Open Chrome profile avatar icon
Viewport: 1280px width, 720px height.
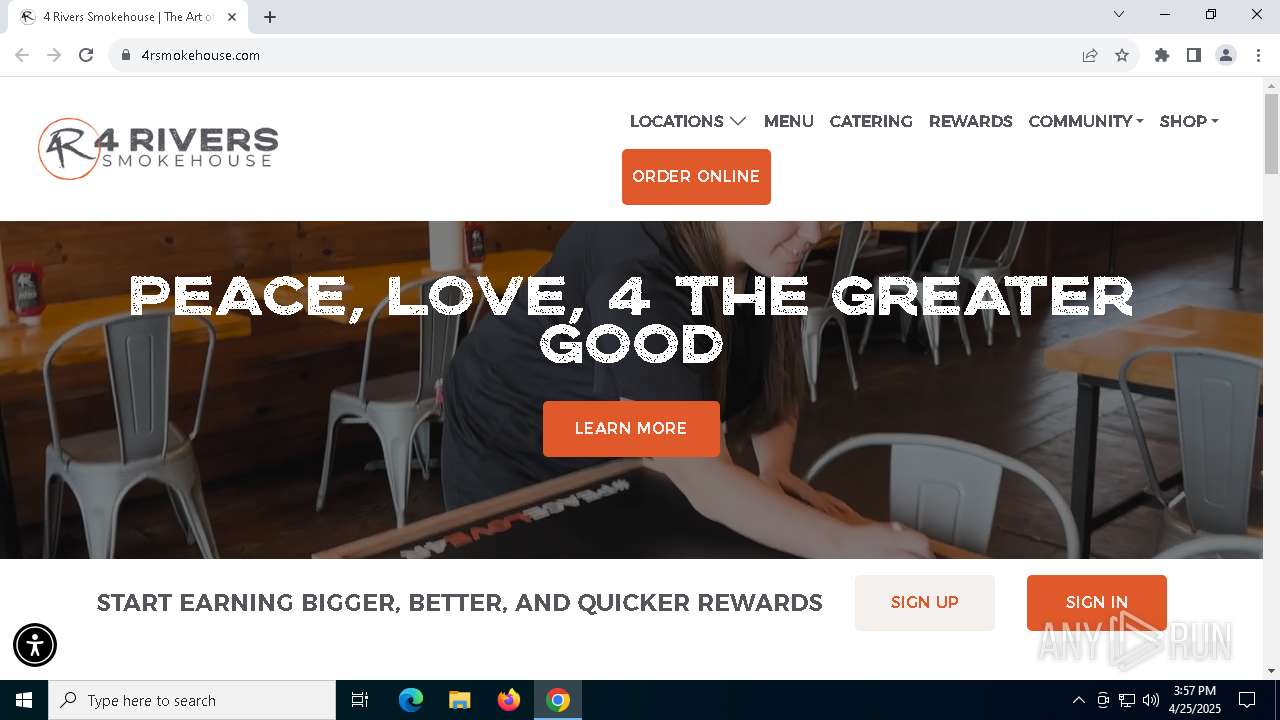1226,55
